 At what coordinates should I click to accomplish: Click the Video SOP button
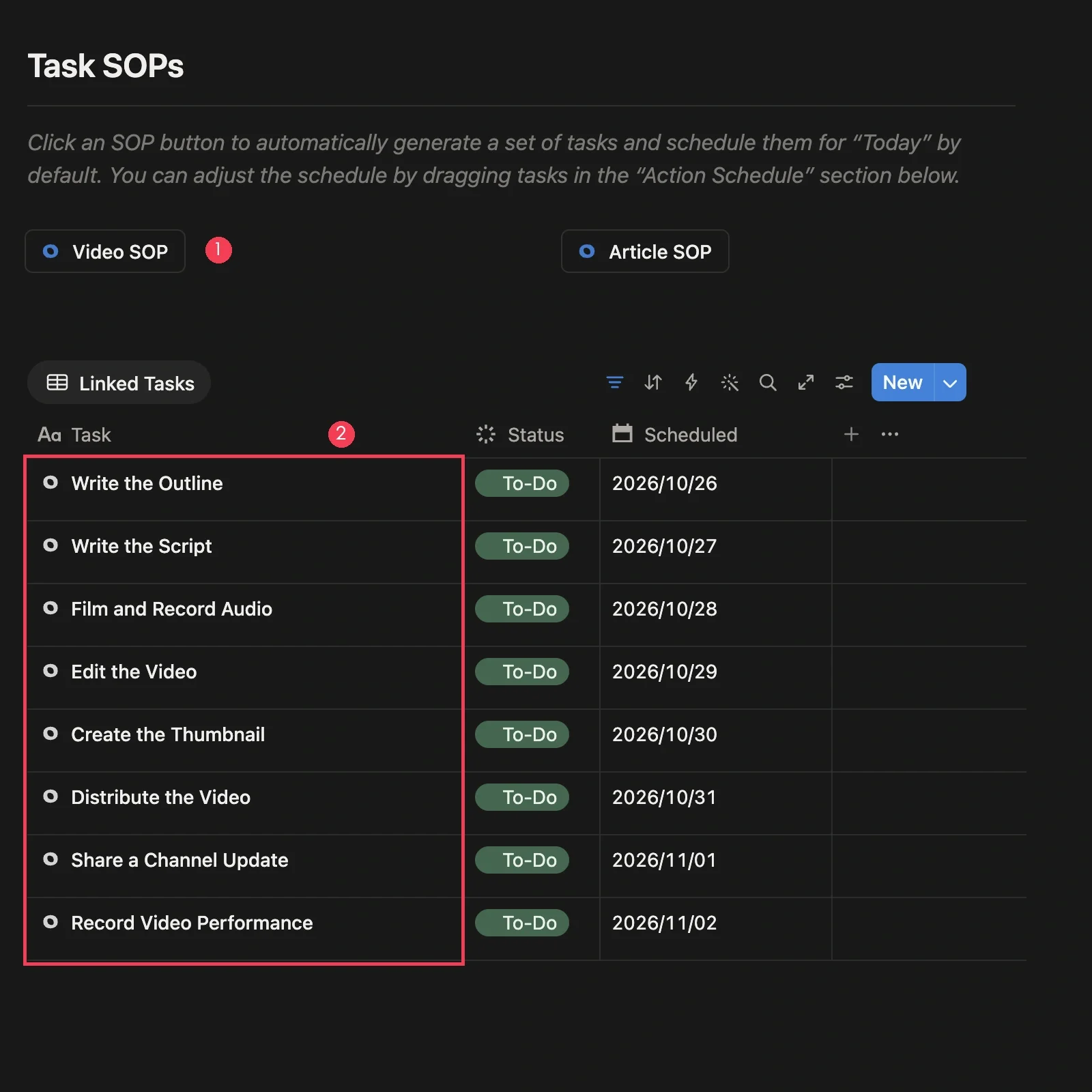point(105,251)
